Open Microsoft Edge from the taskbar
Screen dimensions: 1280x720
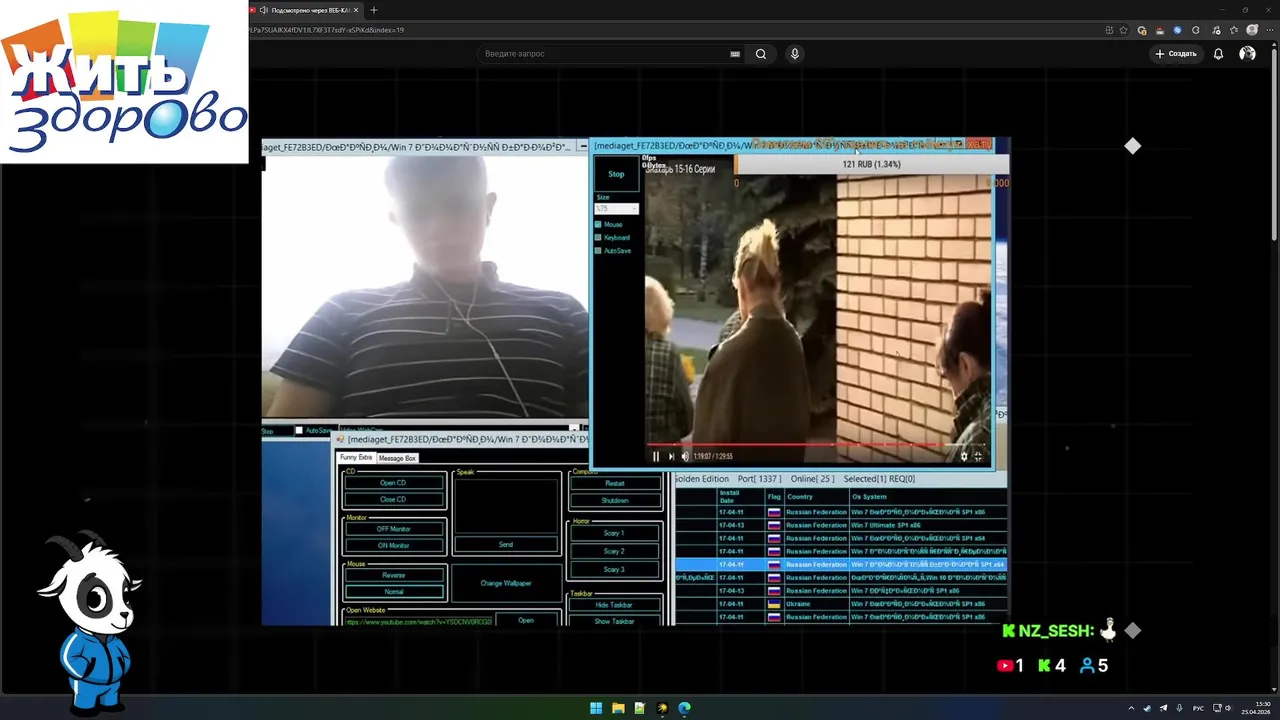(684, 708)
